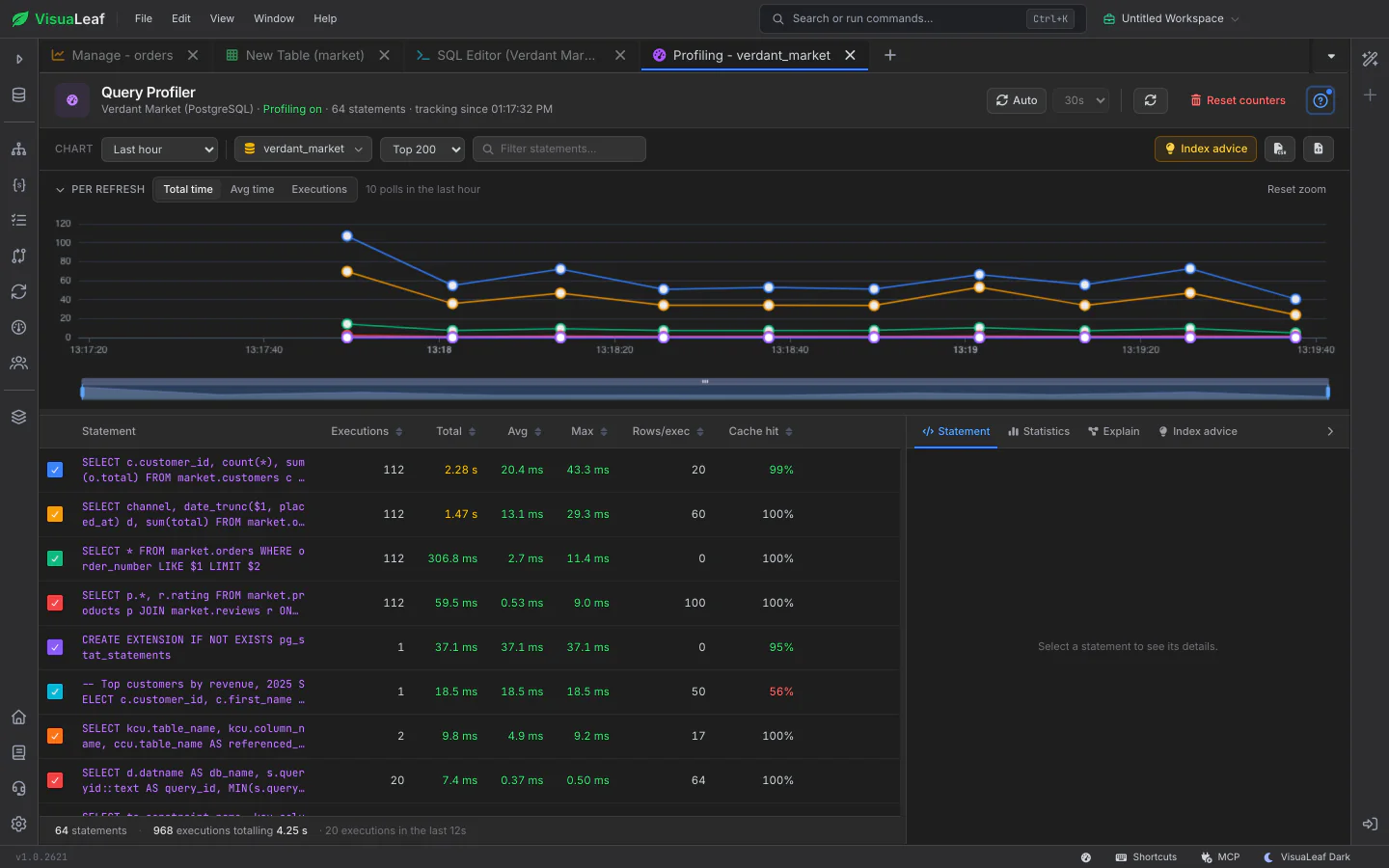Open the gauge monitoring icon in left sidebar

18,327
